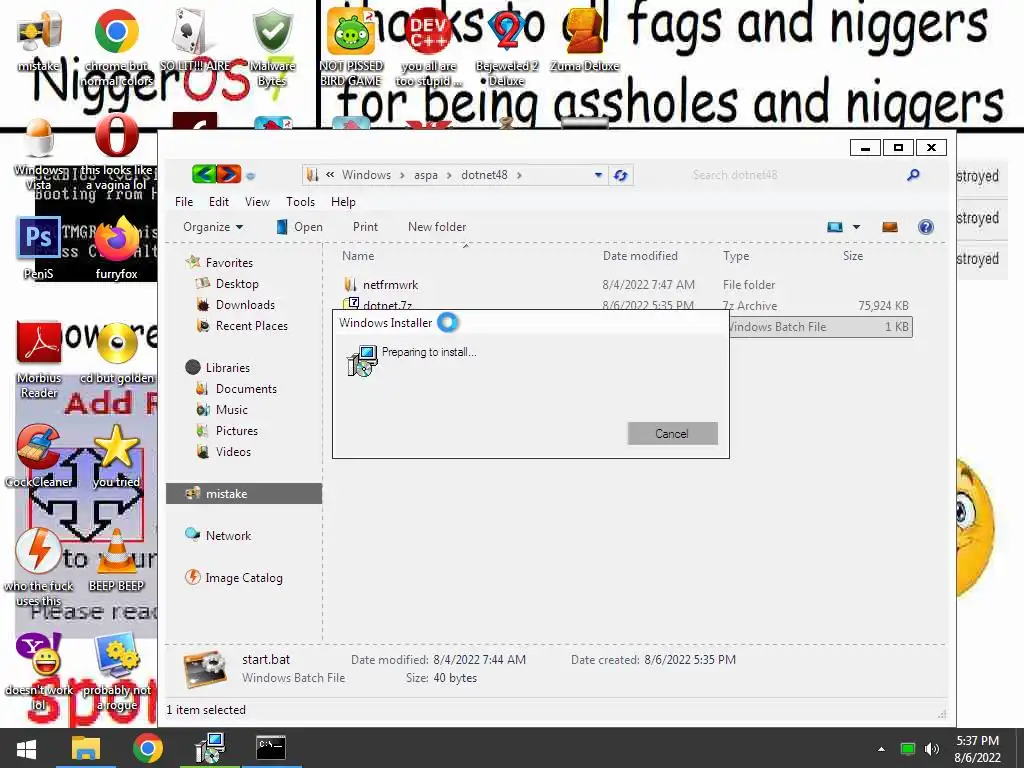Viewport: 1024px width, 768px height.
Task: Sort files by the Name column
Action: 358,256
